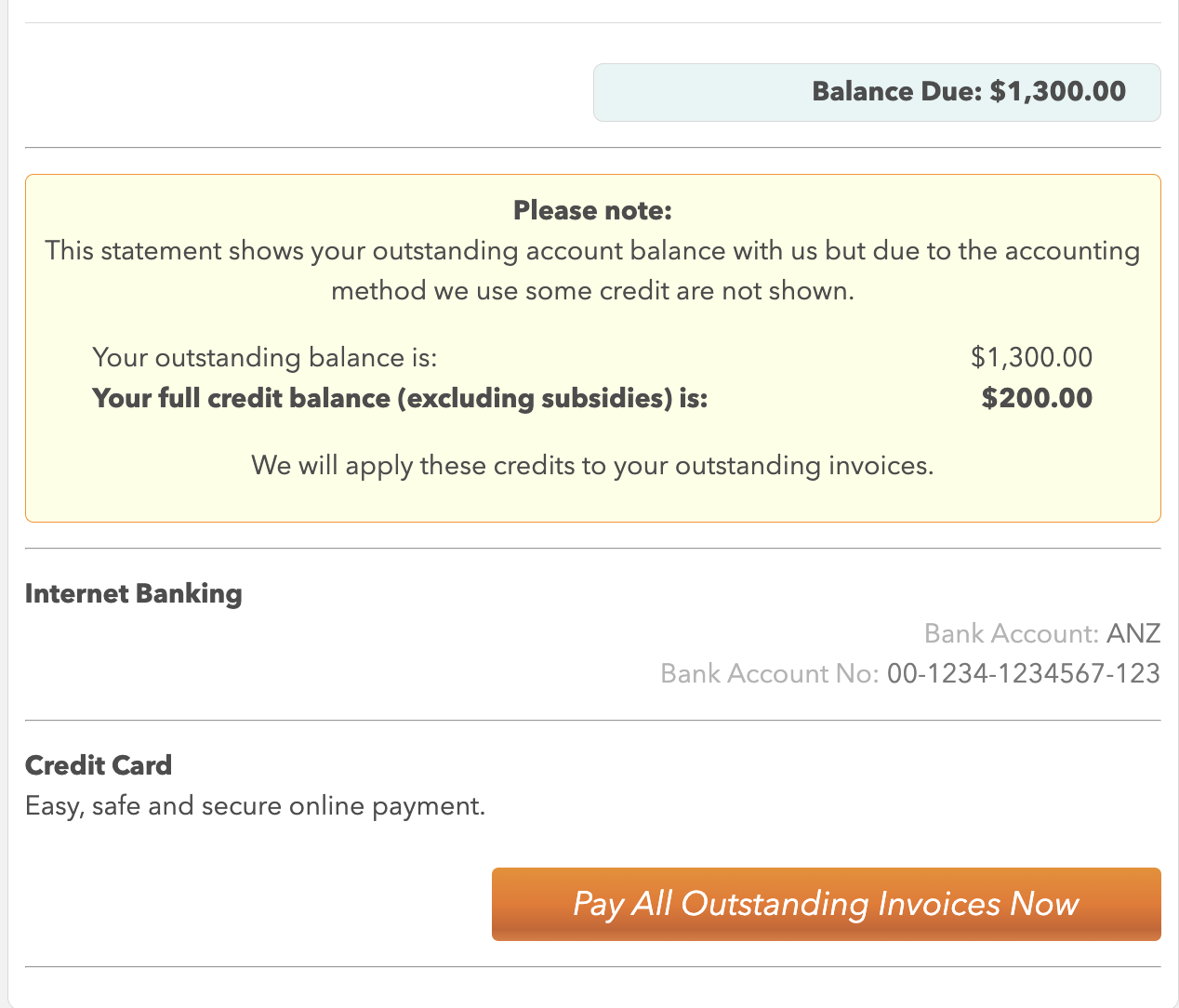The image size is (1179, 1008).
Task: Click the $1,300.00 outstanding balance amount in note
Action: click(1032, 357)
